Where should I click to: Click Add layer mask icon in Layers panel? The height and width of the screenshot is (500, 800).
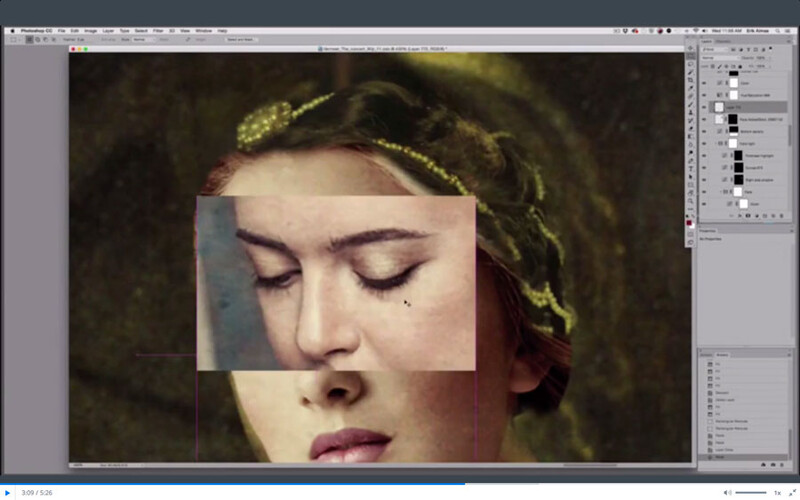click(x=748, y=216)
